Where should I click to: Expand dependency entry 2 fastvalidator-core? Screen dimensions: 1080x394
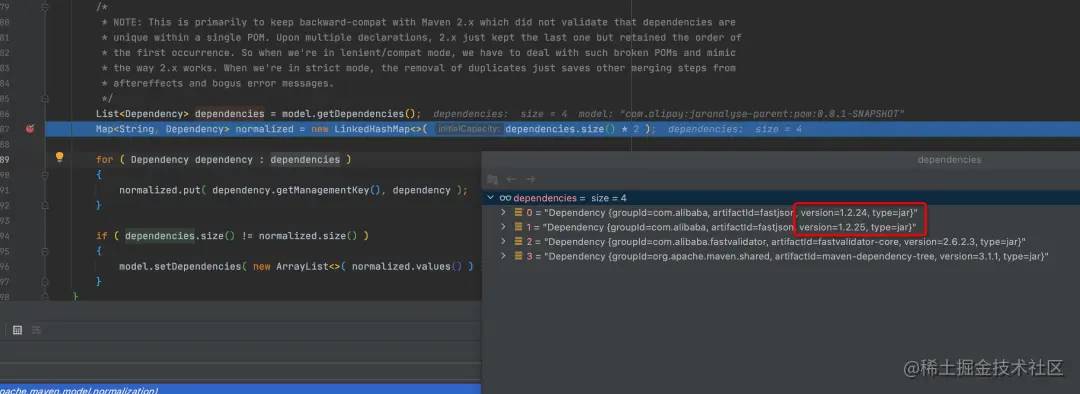point(503,241)
